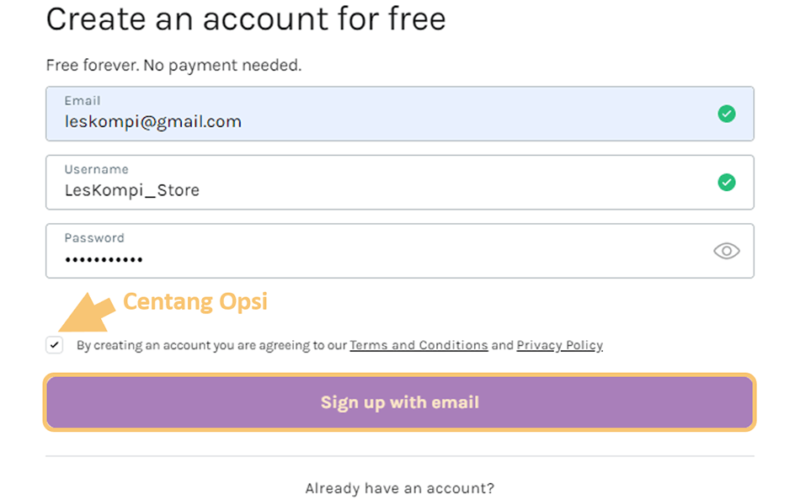Show password with the eye icon
Viewport: 800px width, 500px height.
click(727, 251)
